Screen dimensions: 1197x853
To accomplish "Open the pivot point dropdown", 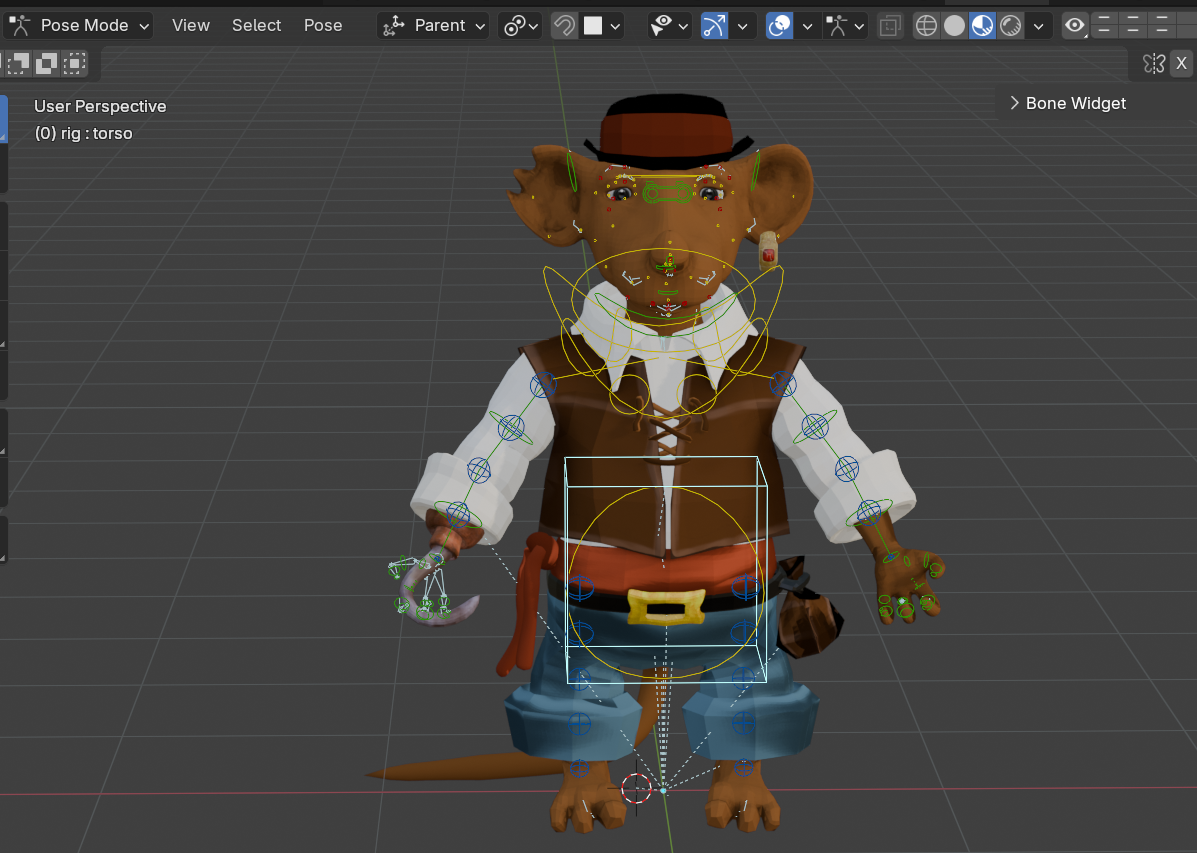I will tap(520, 26).
